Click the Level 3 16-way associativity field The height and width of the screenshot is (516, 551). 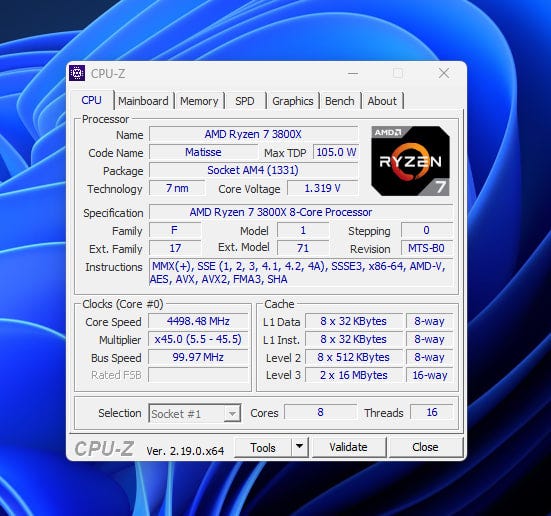click(429, 375)
